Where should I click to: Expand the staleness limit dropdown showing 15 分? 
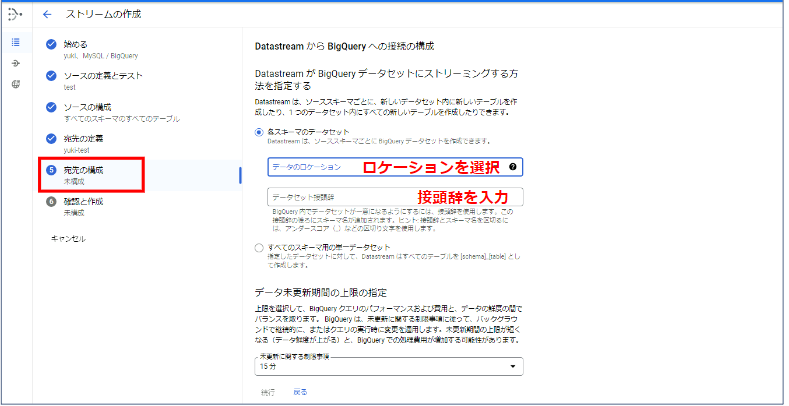tap(390, 367)
